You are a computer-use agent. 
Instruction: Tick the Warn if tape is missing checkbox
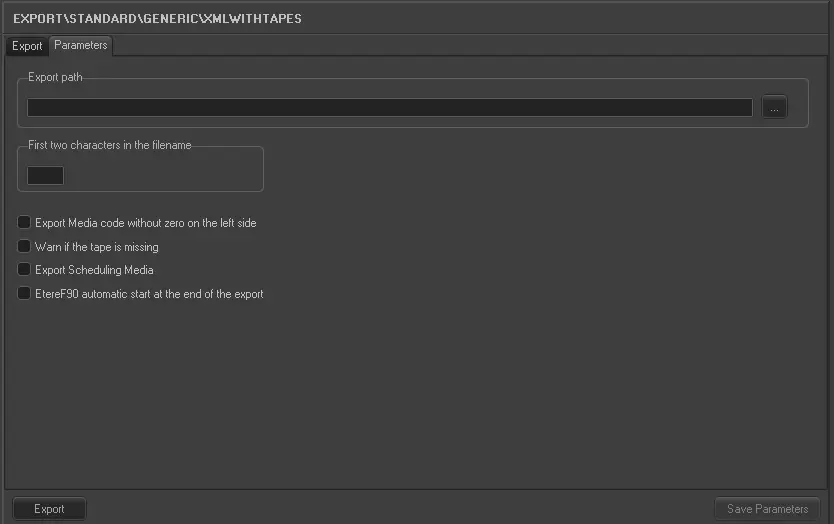click(25, 247)
